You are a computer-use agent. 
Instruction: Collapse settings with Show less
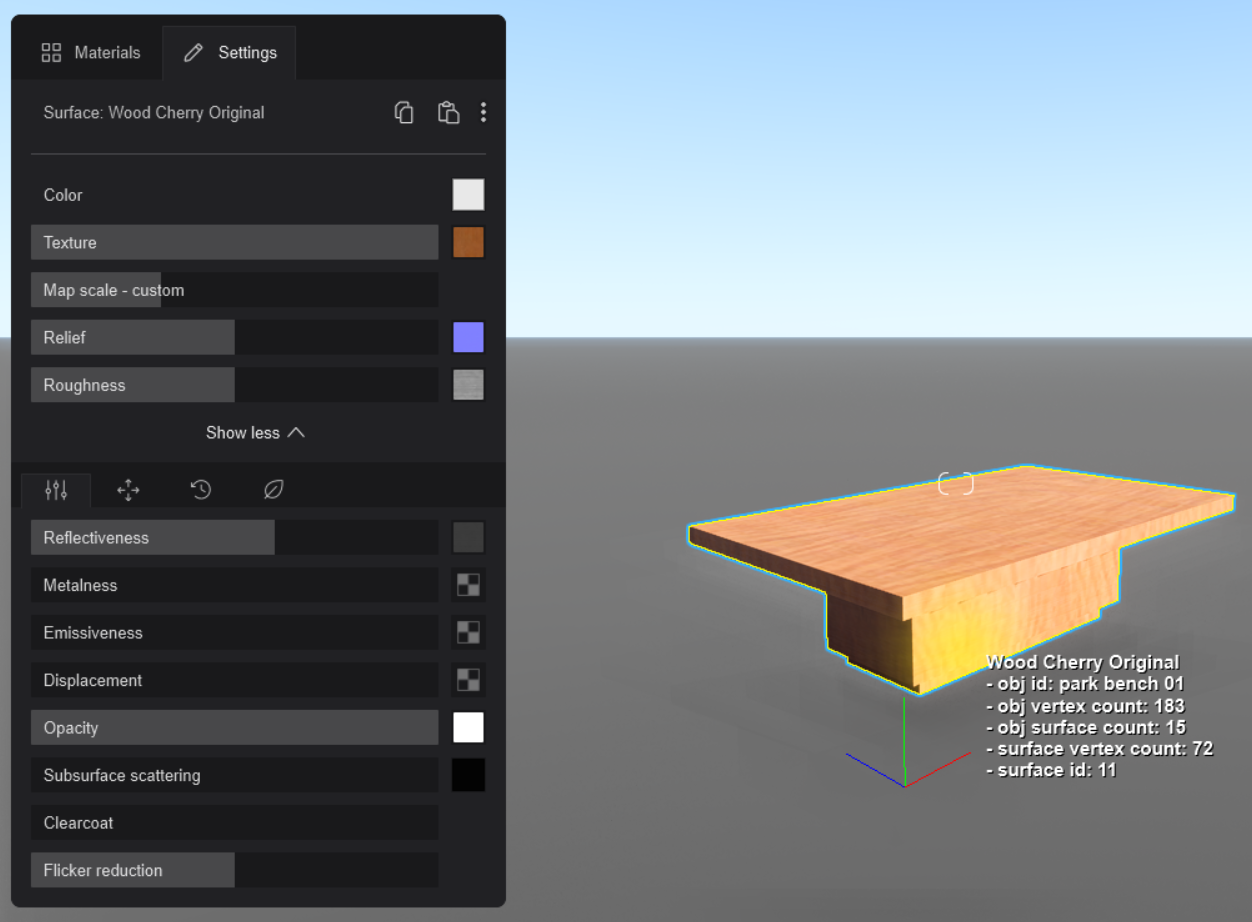pos(255,433)
